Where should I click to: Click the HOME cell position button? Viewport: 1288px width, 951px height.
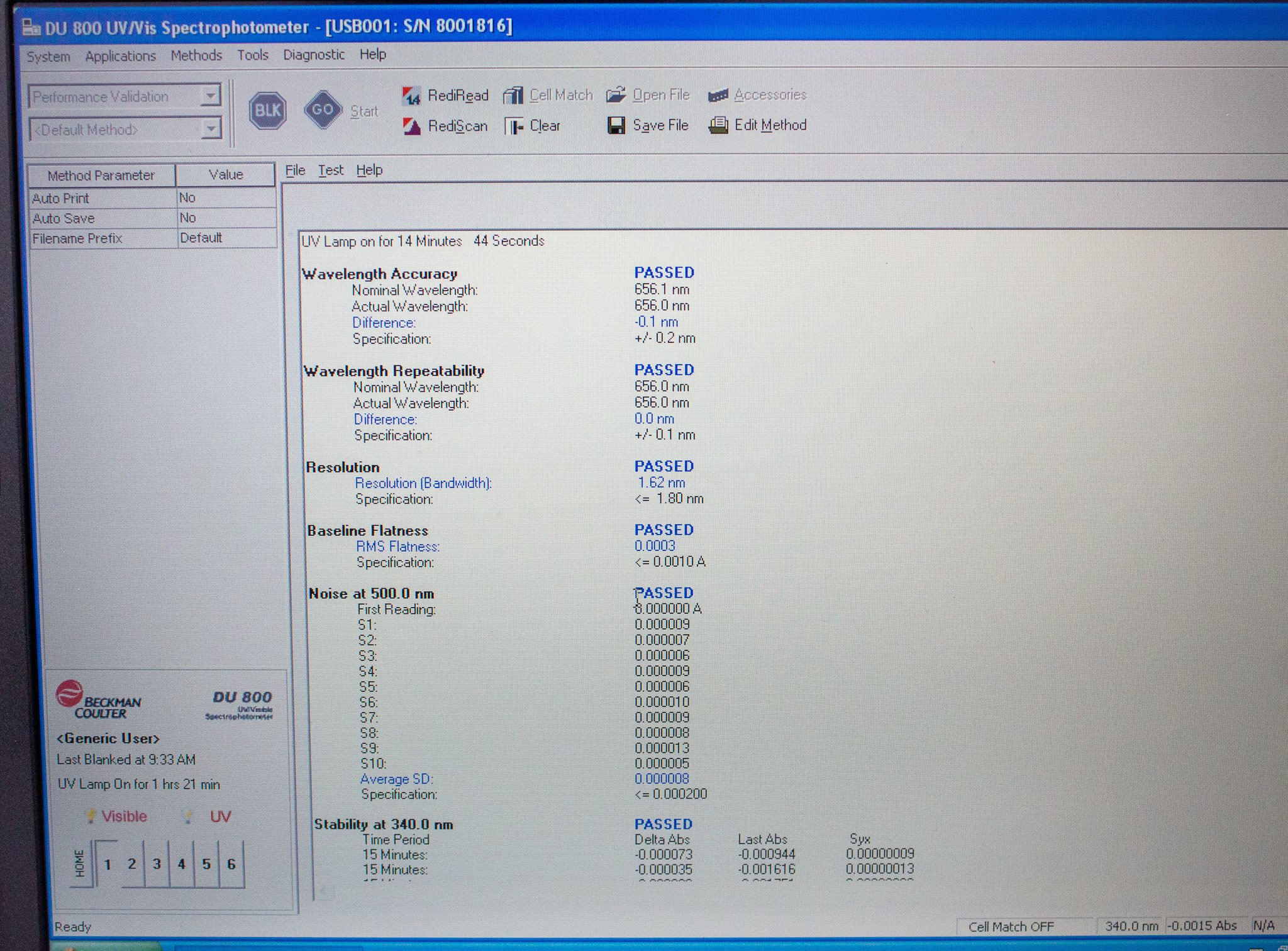pos(80,864)
